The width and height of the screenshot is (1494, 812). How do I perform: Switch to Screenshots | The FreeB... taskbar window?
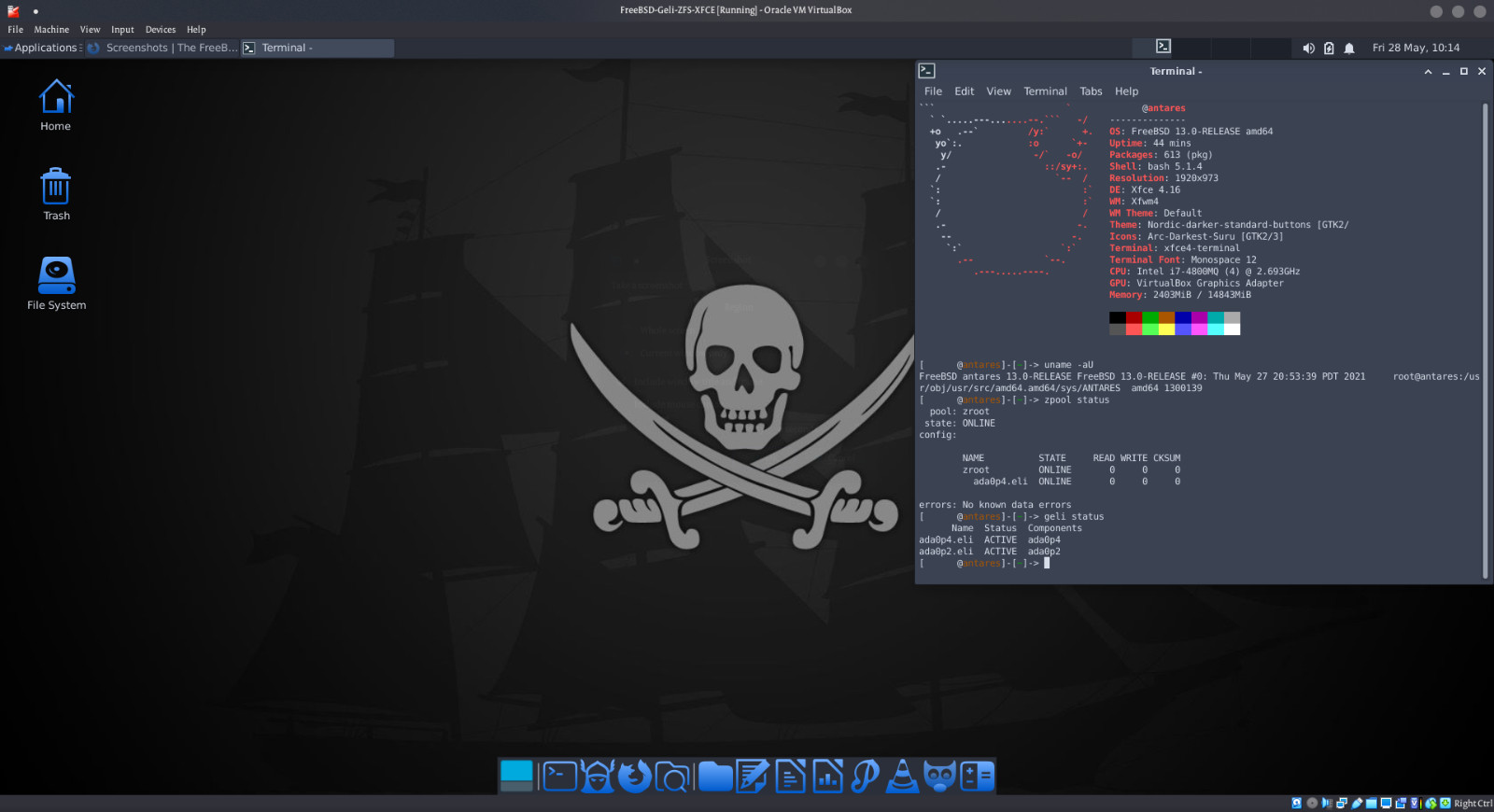coord(162,48)
